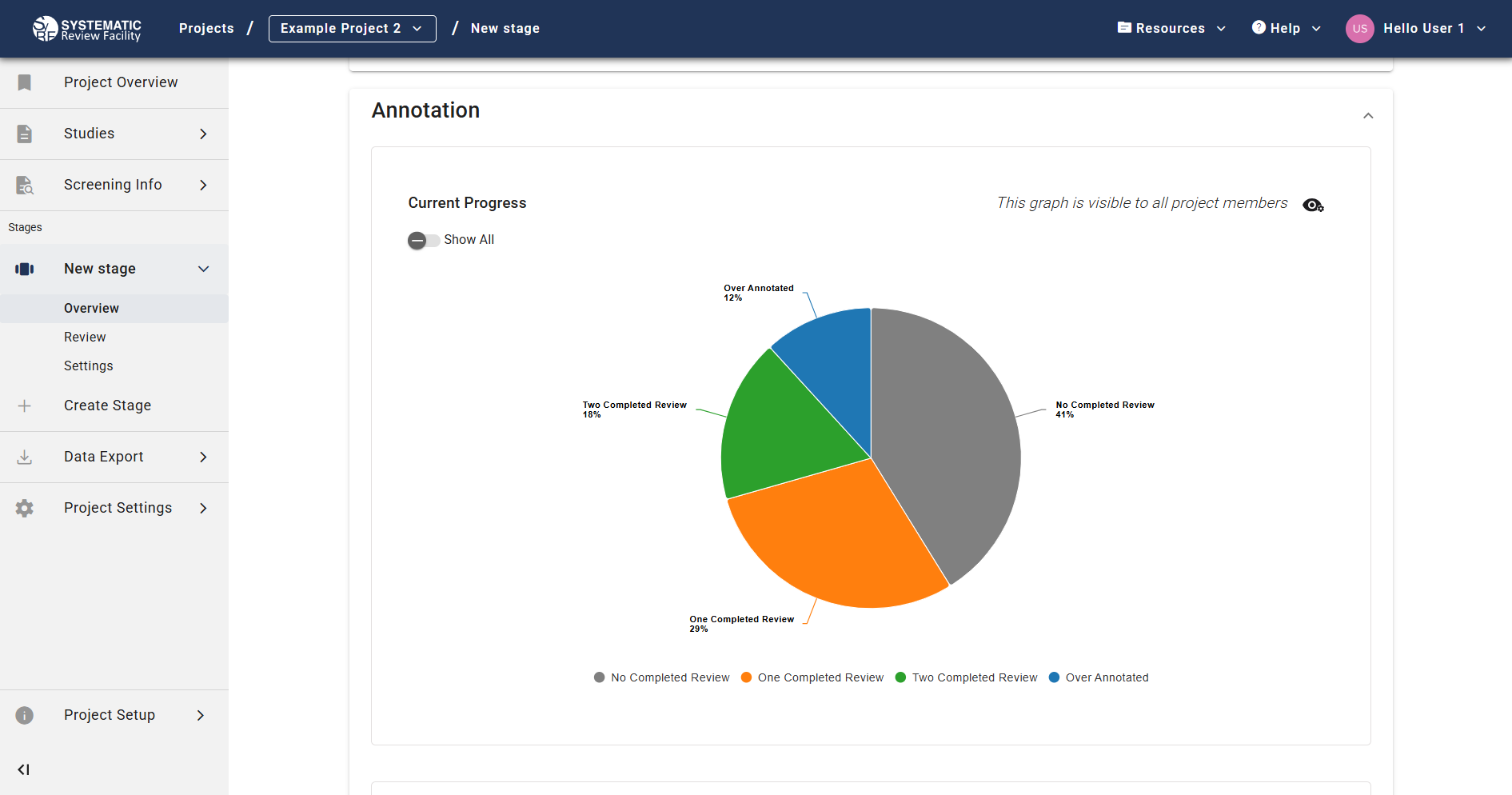Go to the Review page
This screenshot has width=1512, height=795.
(x=85, y=338)
